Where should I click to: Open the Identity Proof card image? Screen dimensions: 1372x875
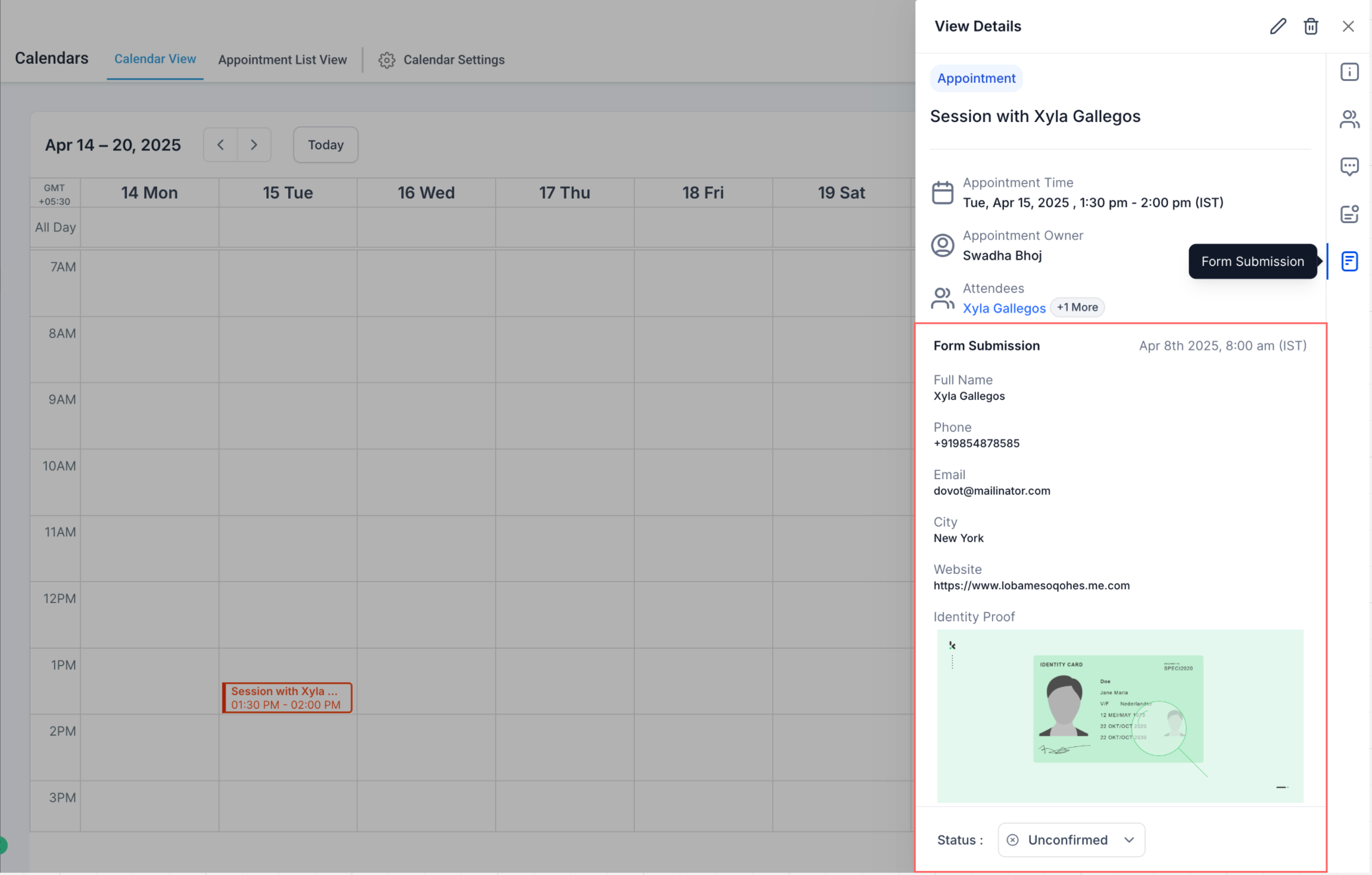(x=1120, y=714)
